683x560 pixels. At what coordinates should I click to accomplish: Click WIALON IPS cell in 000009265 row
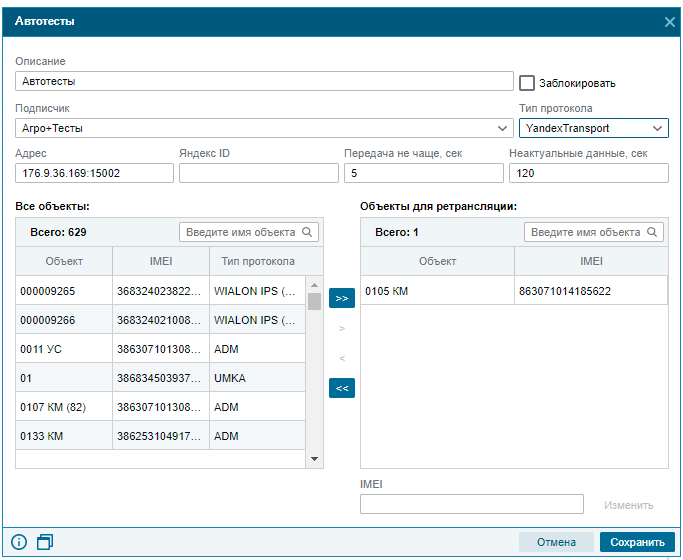pos(257,290)
